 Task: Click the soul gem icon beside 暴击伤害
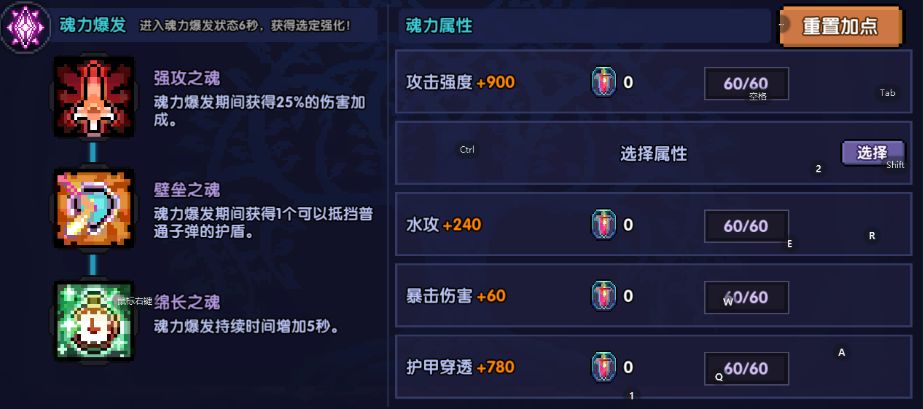coord(603,296)
